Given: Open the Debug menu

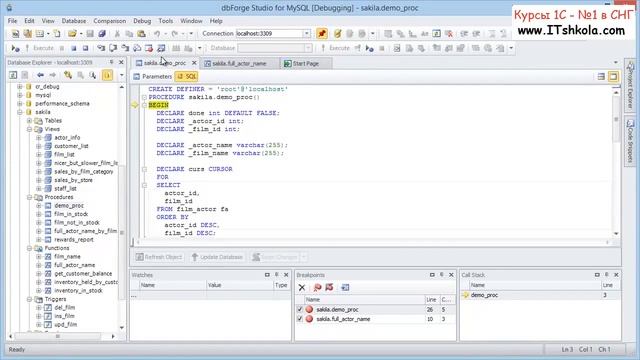Looking at the screenshot, I should tap(142, 21).
